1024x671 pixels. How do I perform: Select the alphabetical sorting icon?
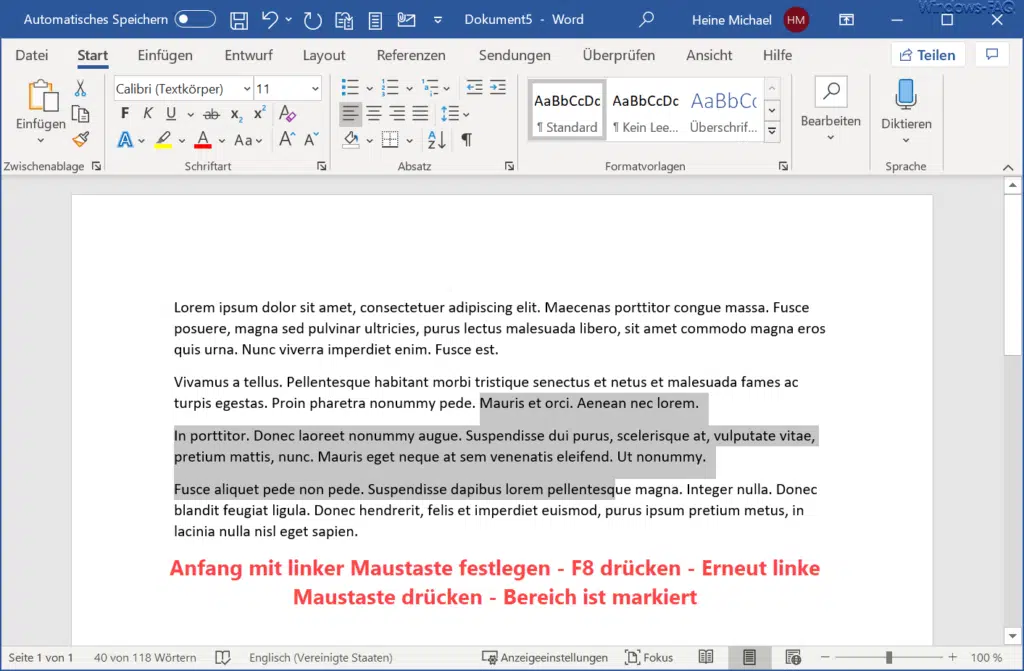pyautogui.click(x=439, y=140)
